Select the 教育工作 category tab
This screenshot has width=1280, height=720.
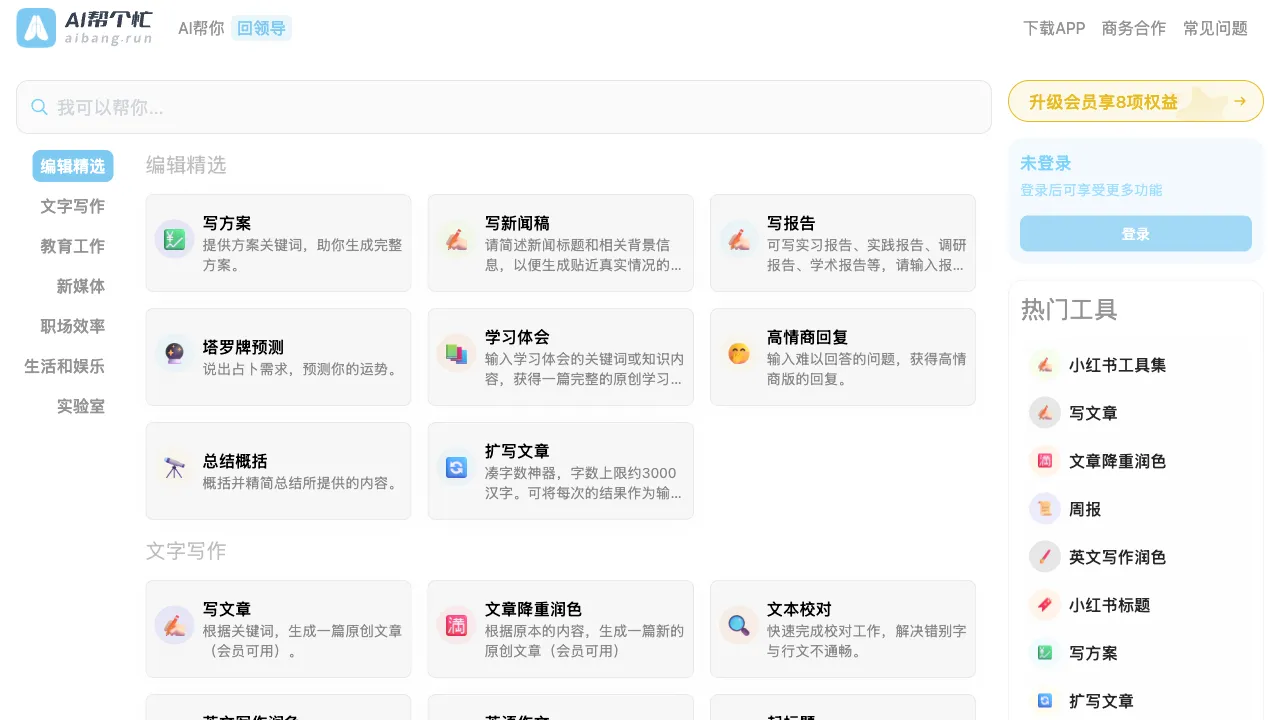[x=73, y=246]
